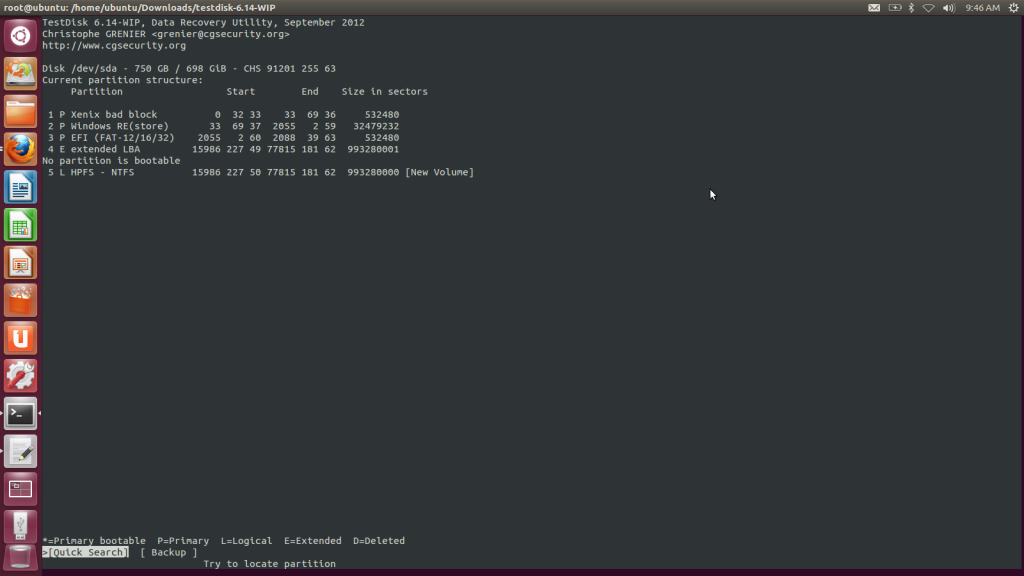
Task: Open the Files folder launcher icon
Action: (x=20, y=112)
